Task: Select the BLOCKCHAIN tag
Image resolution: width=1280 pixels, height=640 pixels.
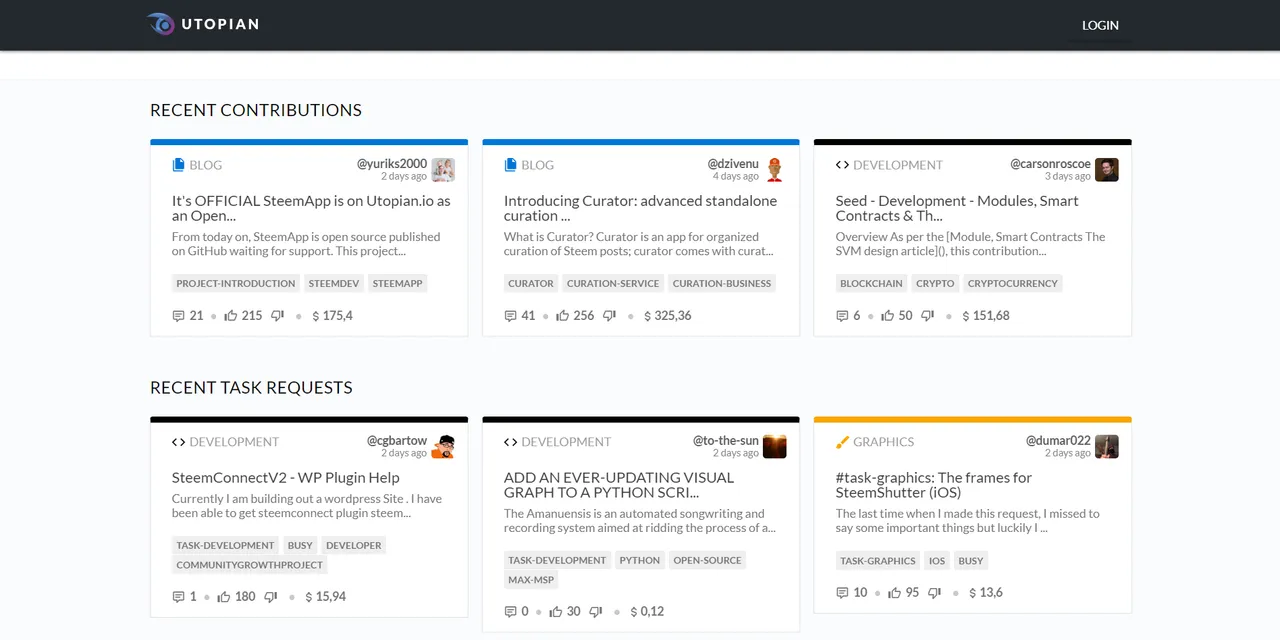Action: pos(871,283)
